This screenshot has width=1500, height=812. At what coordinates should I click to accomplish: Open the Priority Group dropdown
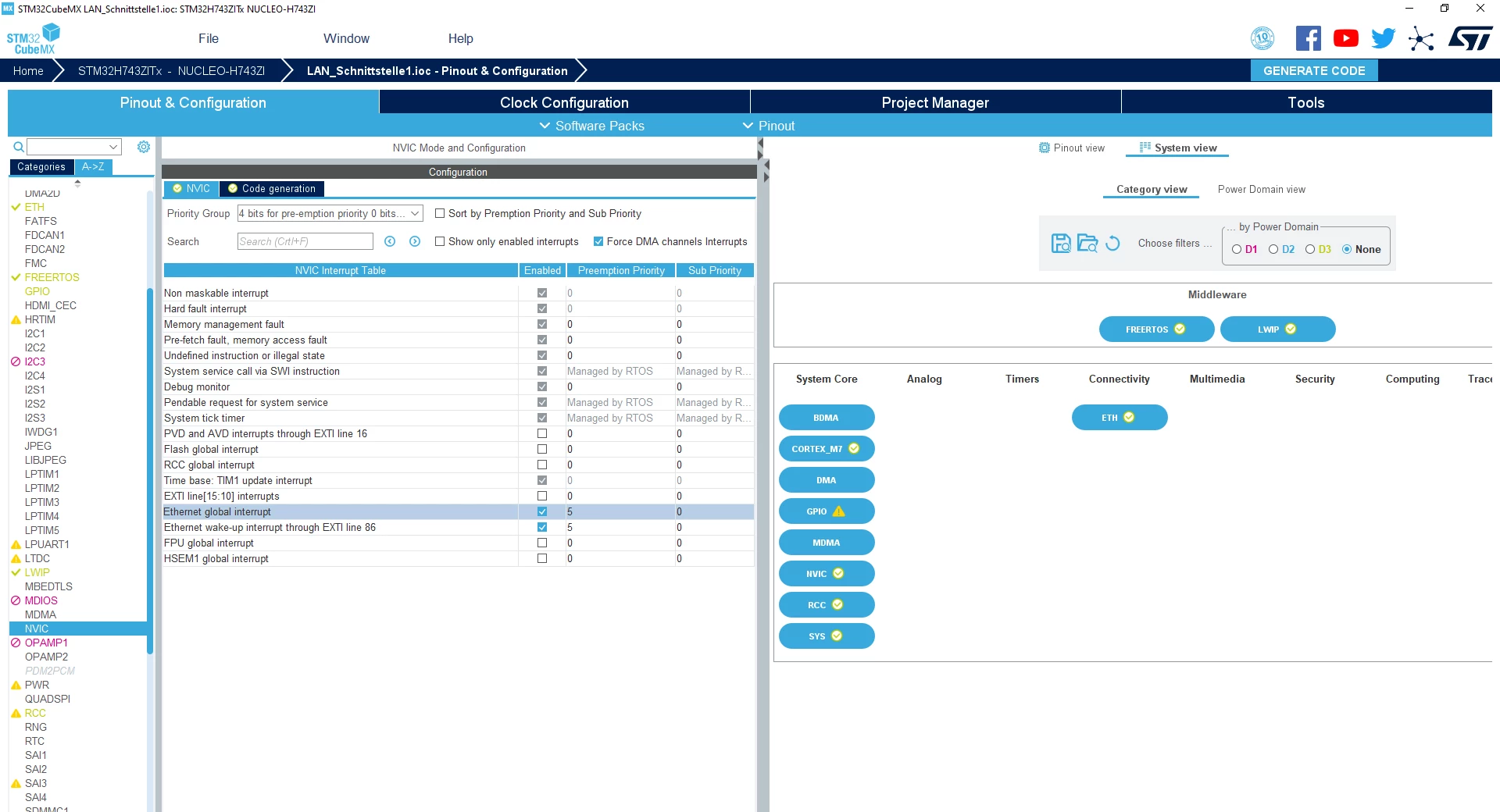[x=330, y=213]
